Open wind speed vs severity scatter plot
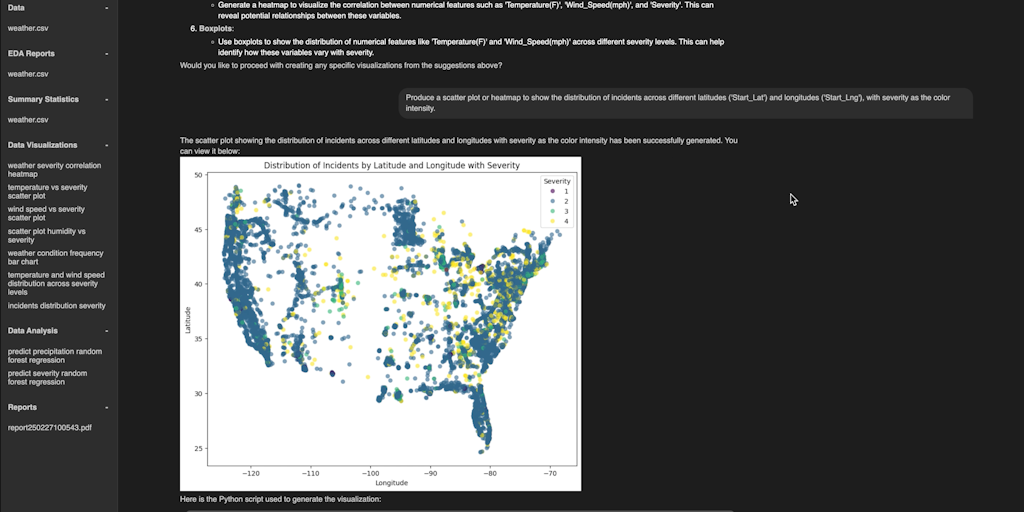 coord(46,214)
